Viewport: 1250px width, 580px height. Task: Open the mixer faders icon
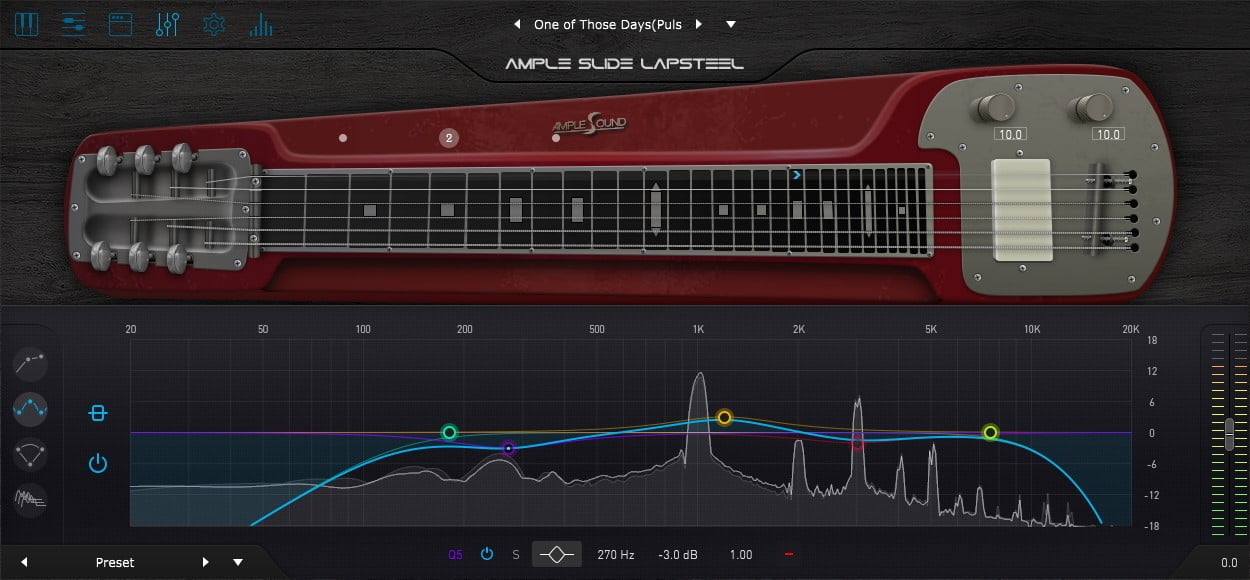[x=167, y=24]
